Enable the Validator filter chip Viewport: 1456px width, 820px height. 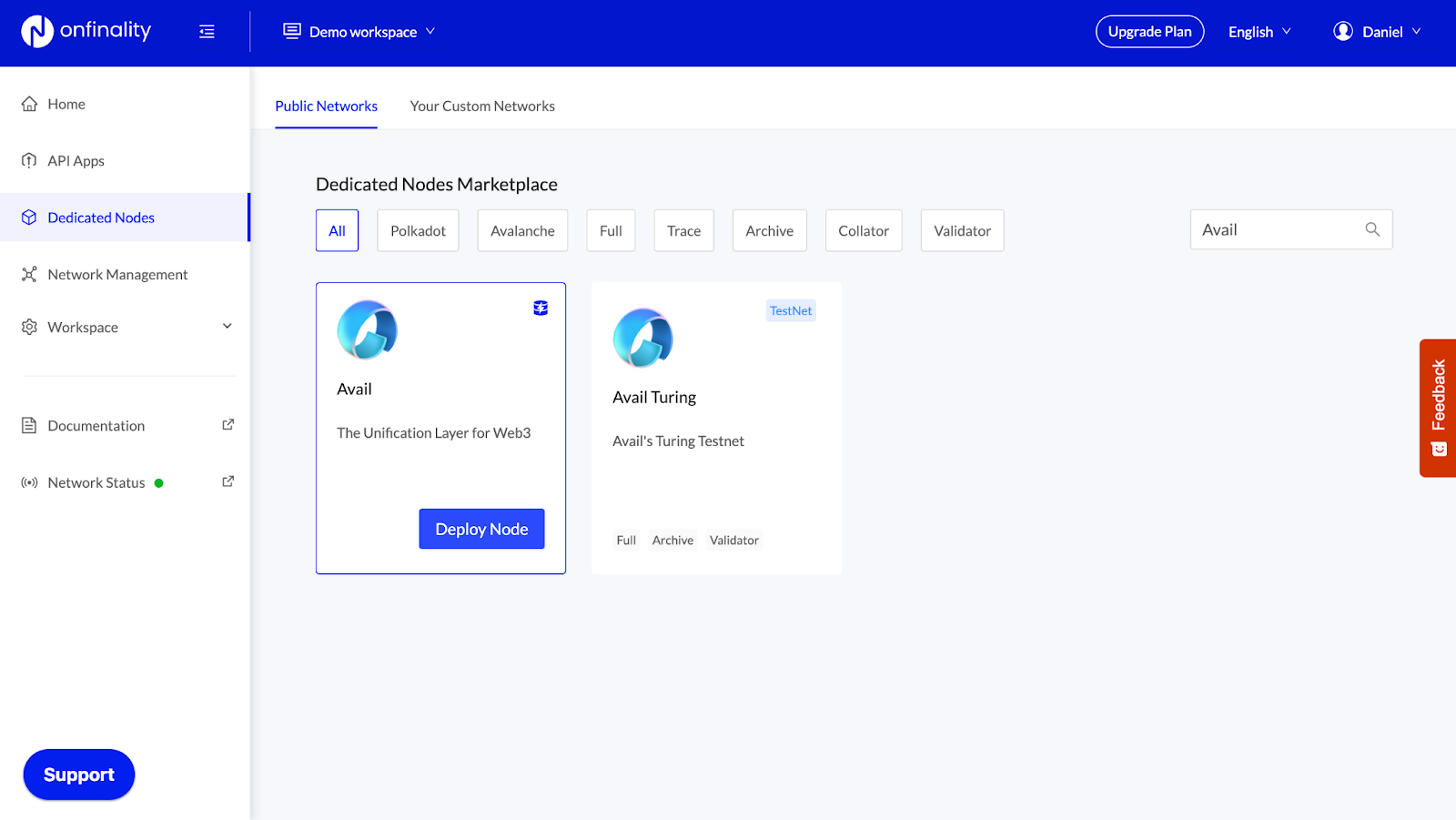click(x=962, y=231)
